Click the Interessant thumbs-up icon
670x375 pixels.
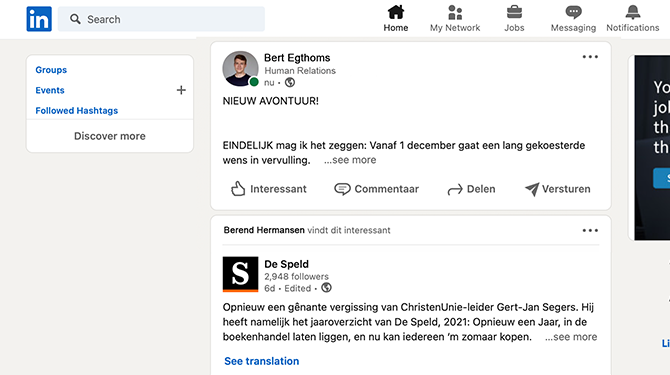(238, 189)
